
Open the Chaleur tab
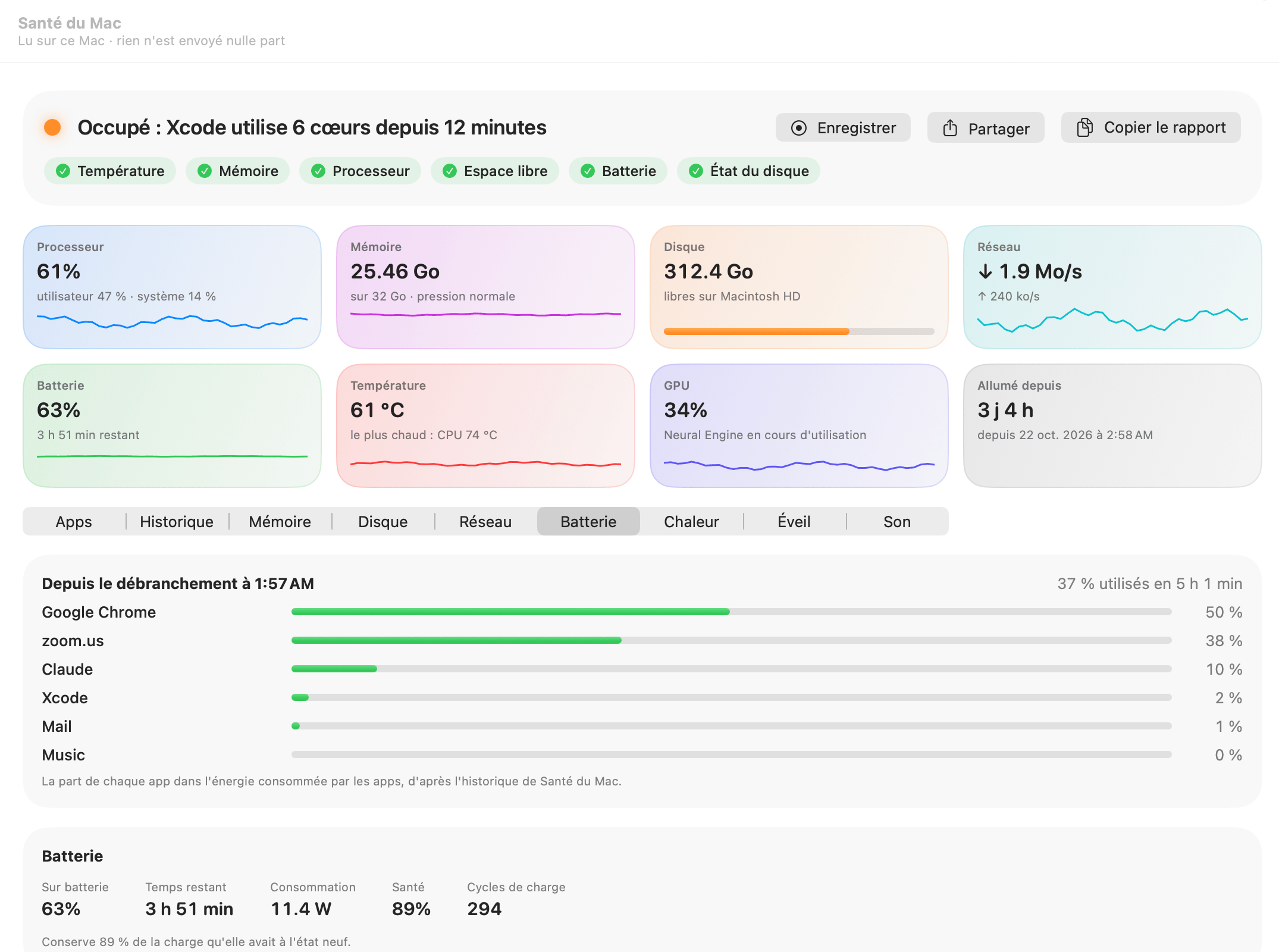(691, 522)
